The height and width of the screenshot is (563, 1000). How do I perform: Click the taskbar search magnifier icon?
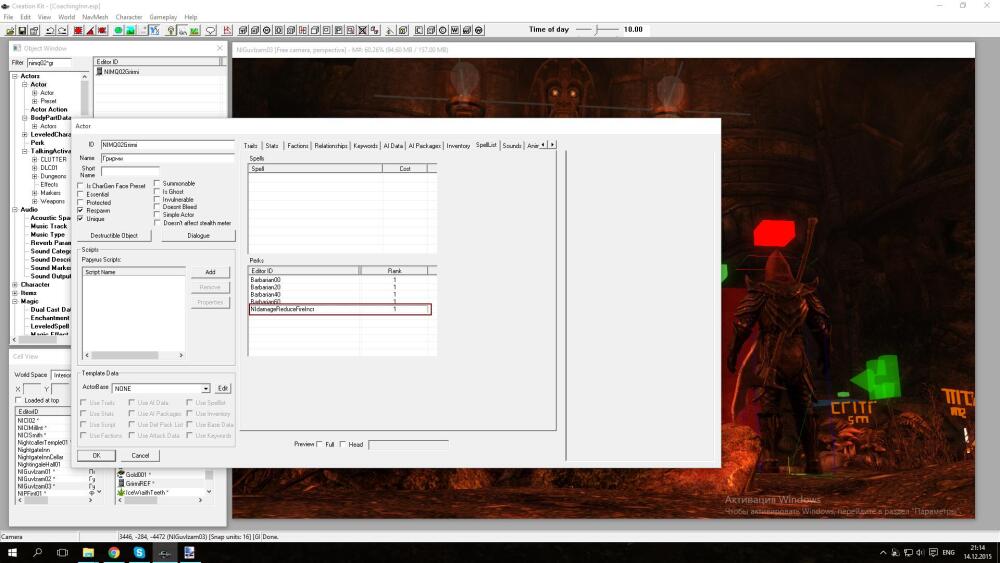pos(37,553)
